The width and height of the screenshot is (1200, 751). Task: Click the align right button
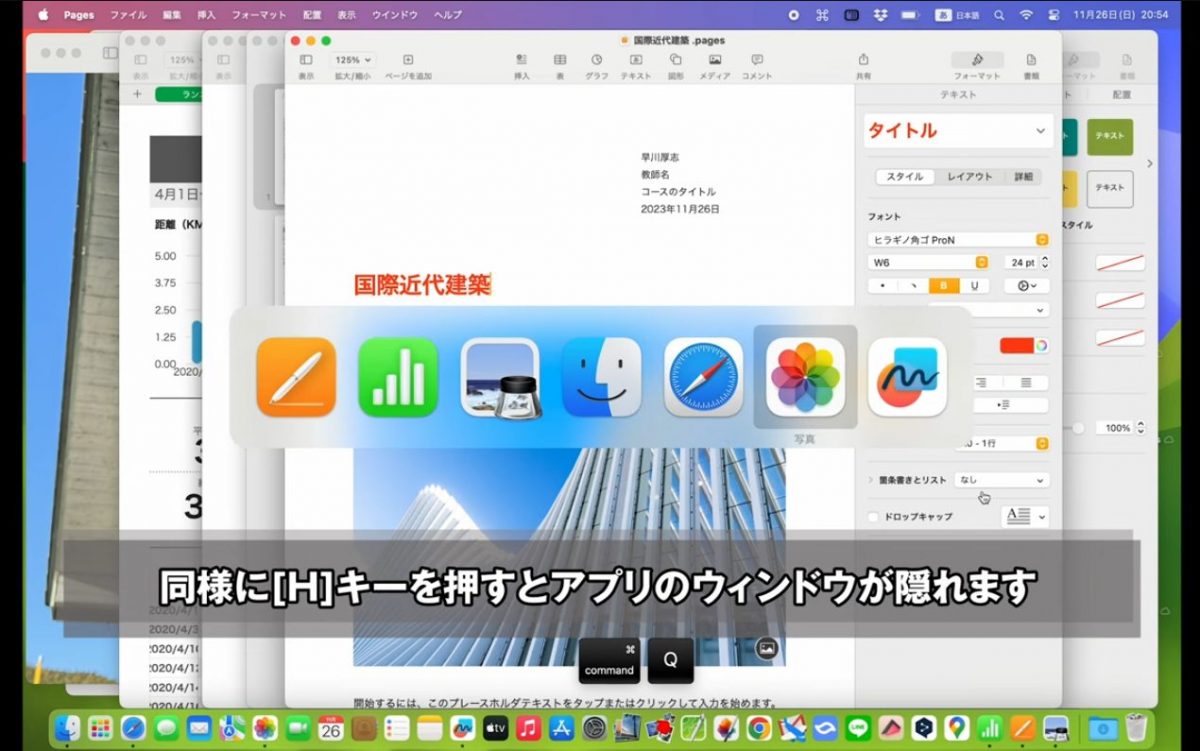[x=983, y=383]
